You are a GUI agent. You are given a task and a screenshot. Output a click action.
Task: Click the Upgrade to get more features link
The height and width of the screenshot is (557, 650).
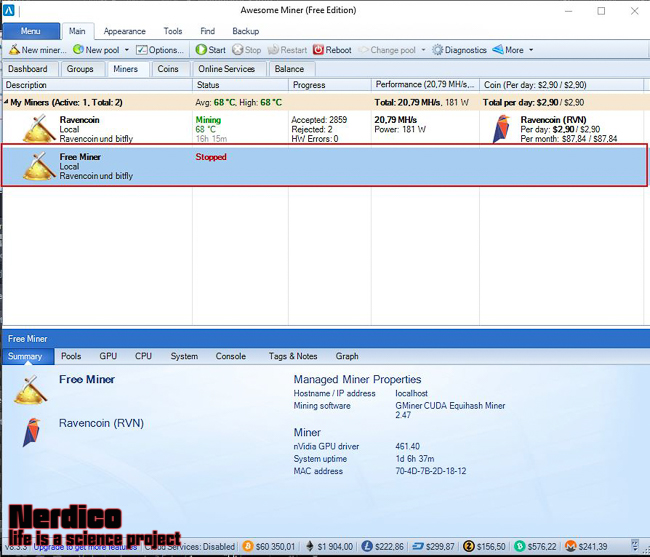click(85, 547)
